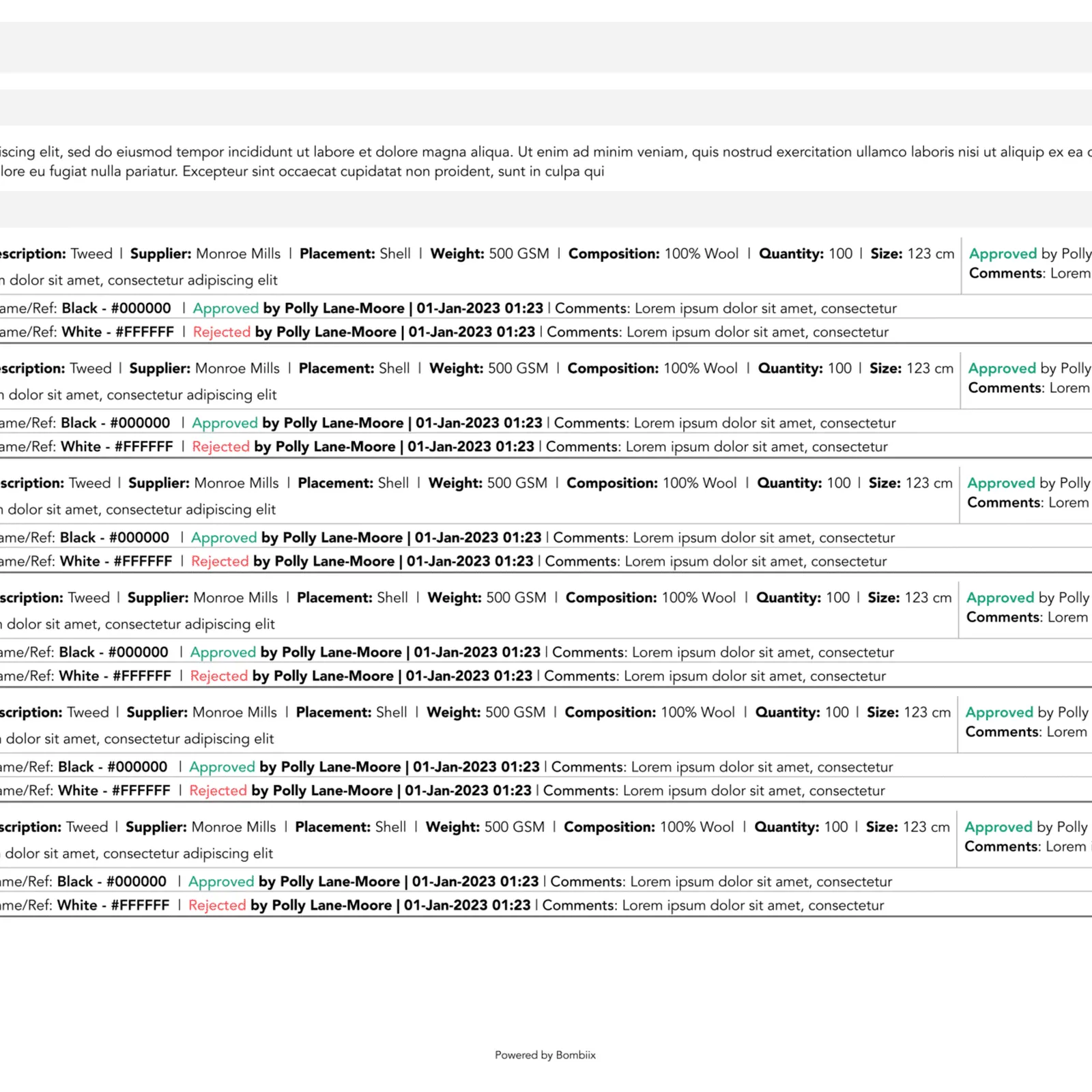Click Approved by Polly panel beside the third entry
The height and width of the screenshot is (1092, 1092).
point(1029,483)
